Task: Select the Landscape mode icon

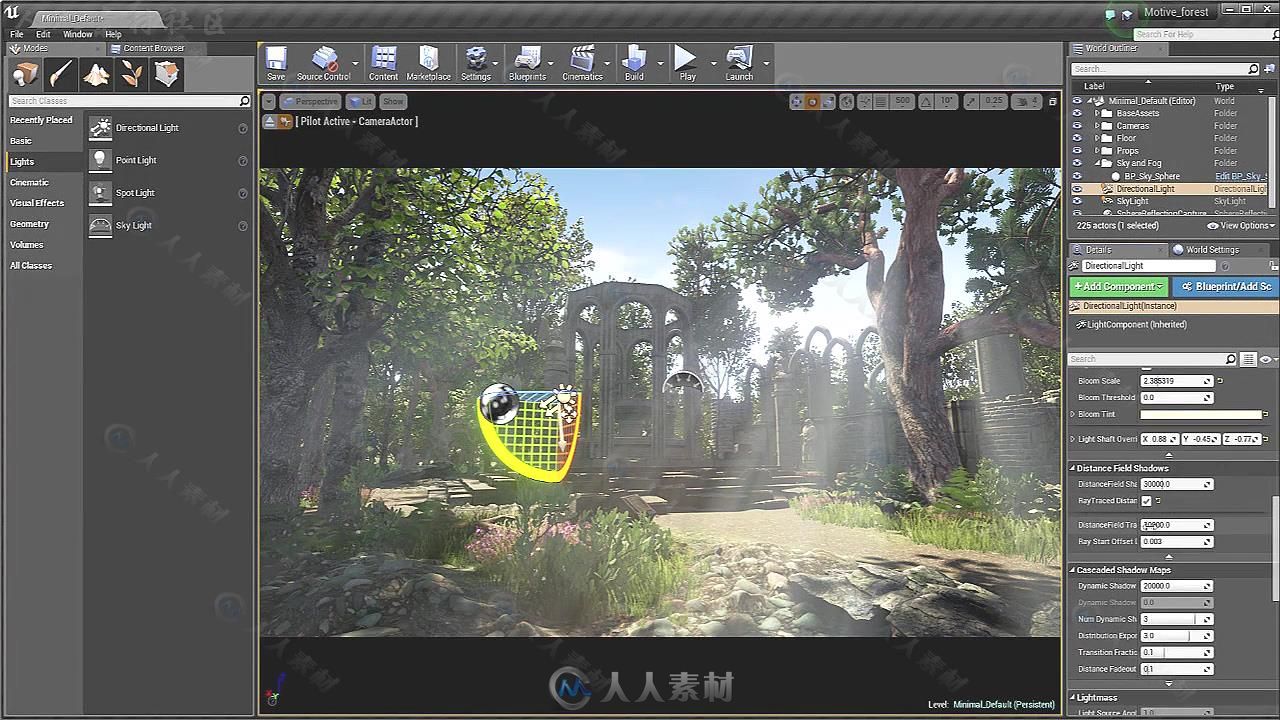Action: click(x=96, y=74)
